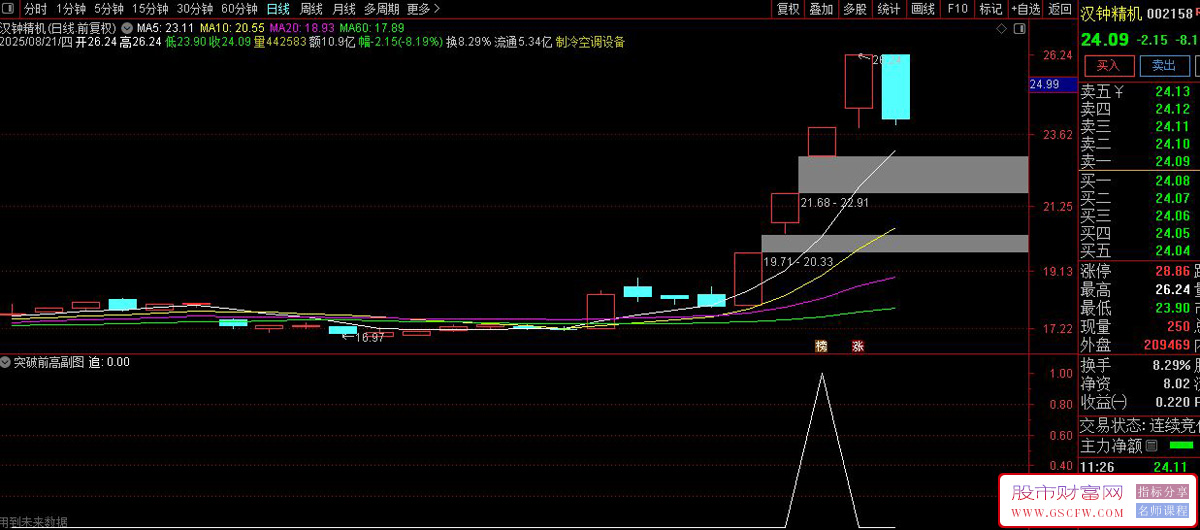Open the 复权 adjustment menu
The image size is (1200, 530).
pos(788,9)
